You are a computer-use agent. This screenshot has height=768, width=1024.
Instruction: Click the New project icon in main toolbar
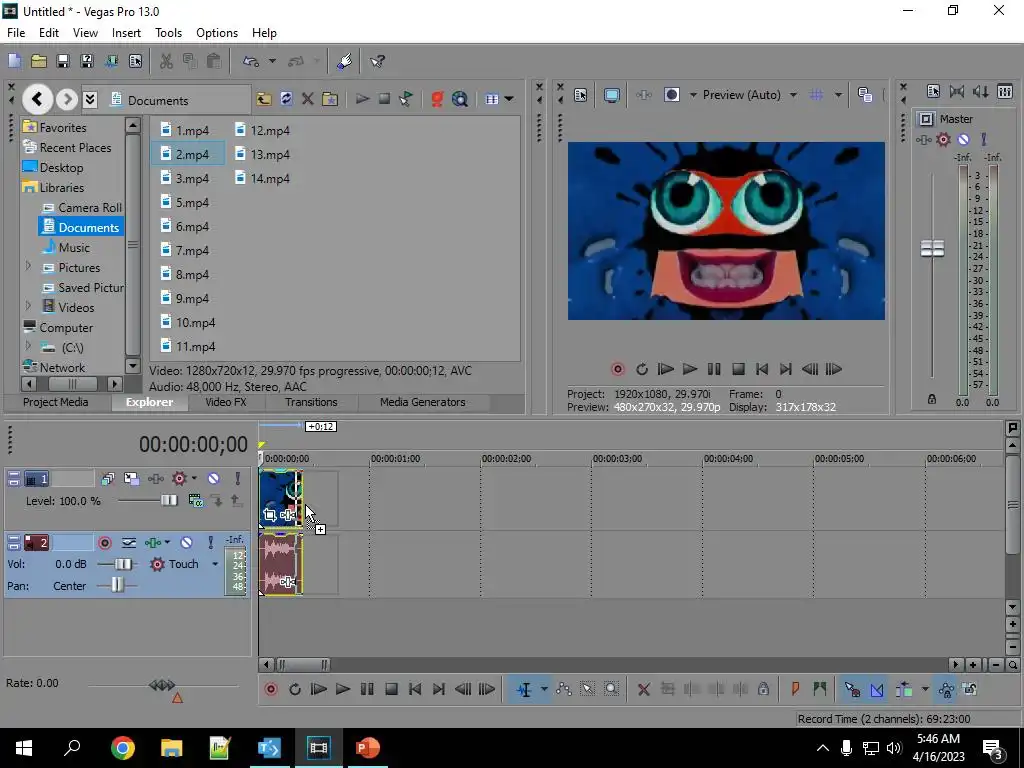[x=14, y=61]
